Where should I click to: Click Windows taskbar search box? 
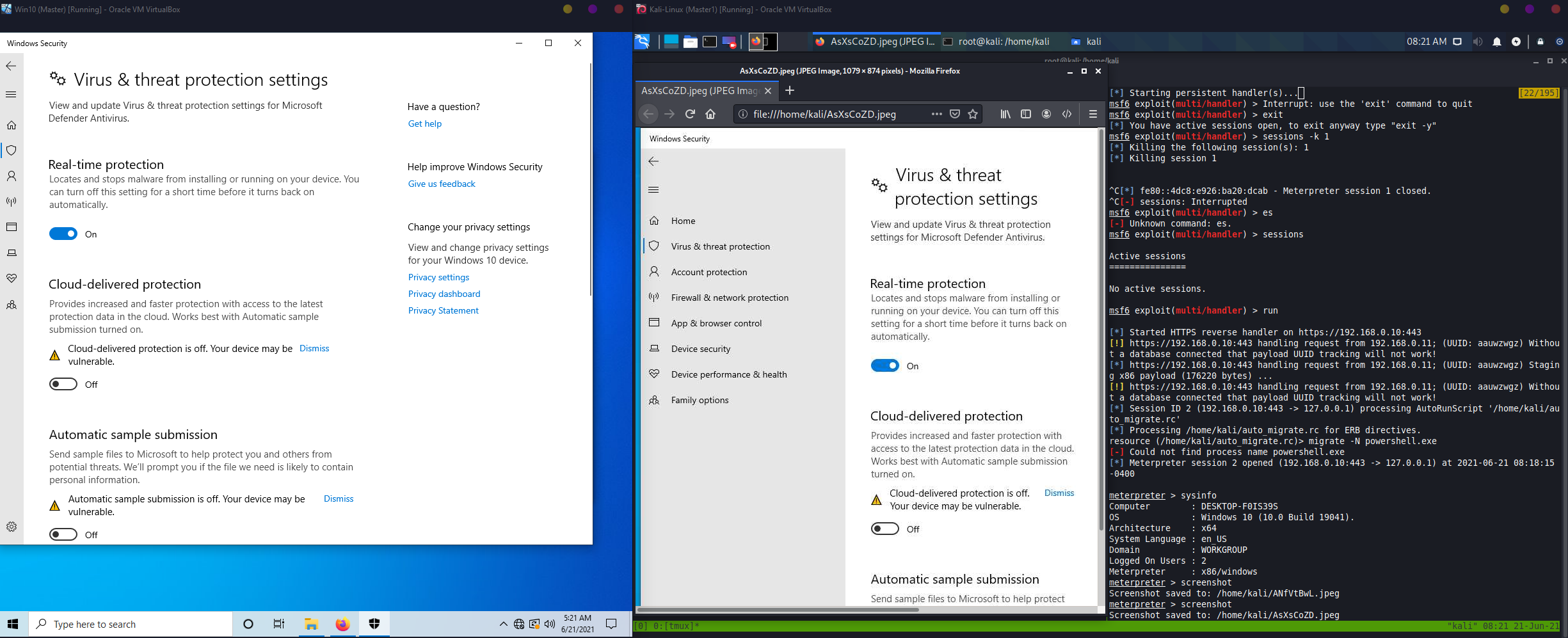coord(131,624)
